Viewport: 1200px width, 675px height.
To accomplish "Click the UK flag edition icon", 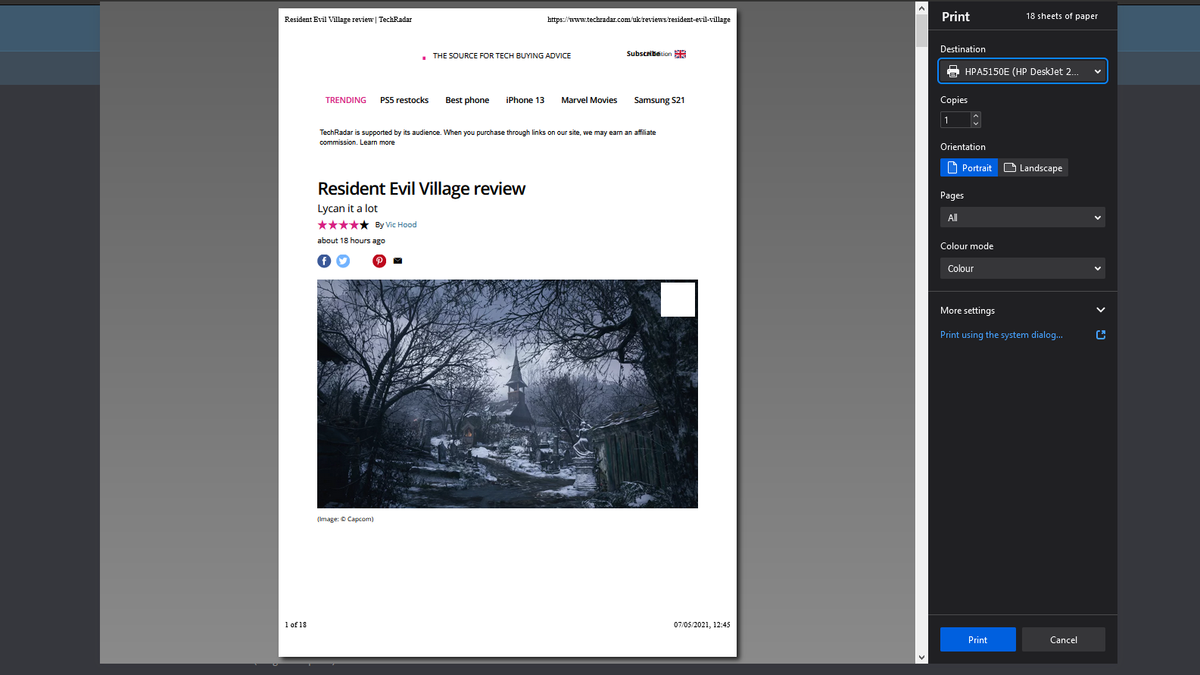I will 678,54.
